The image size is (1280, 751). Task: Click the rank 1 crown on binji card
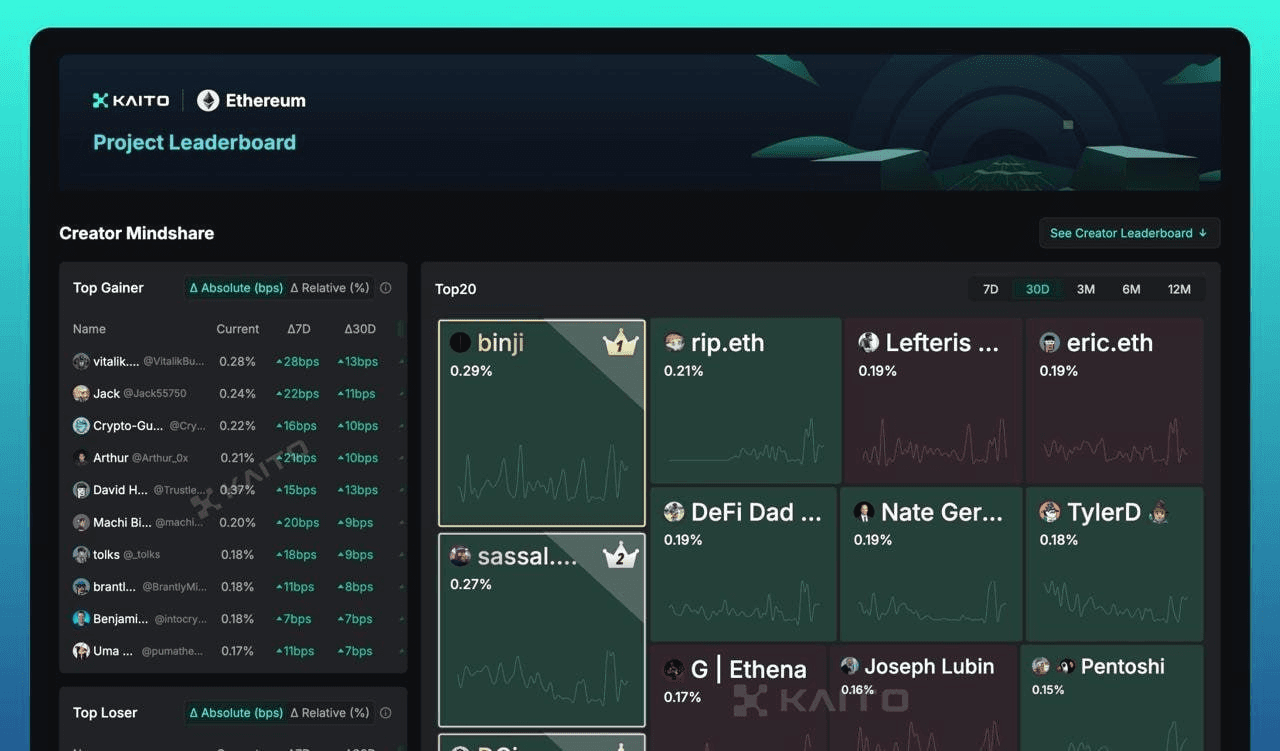coord(620,344)
